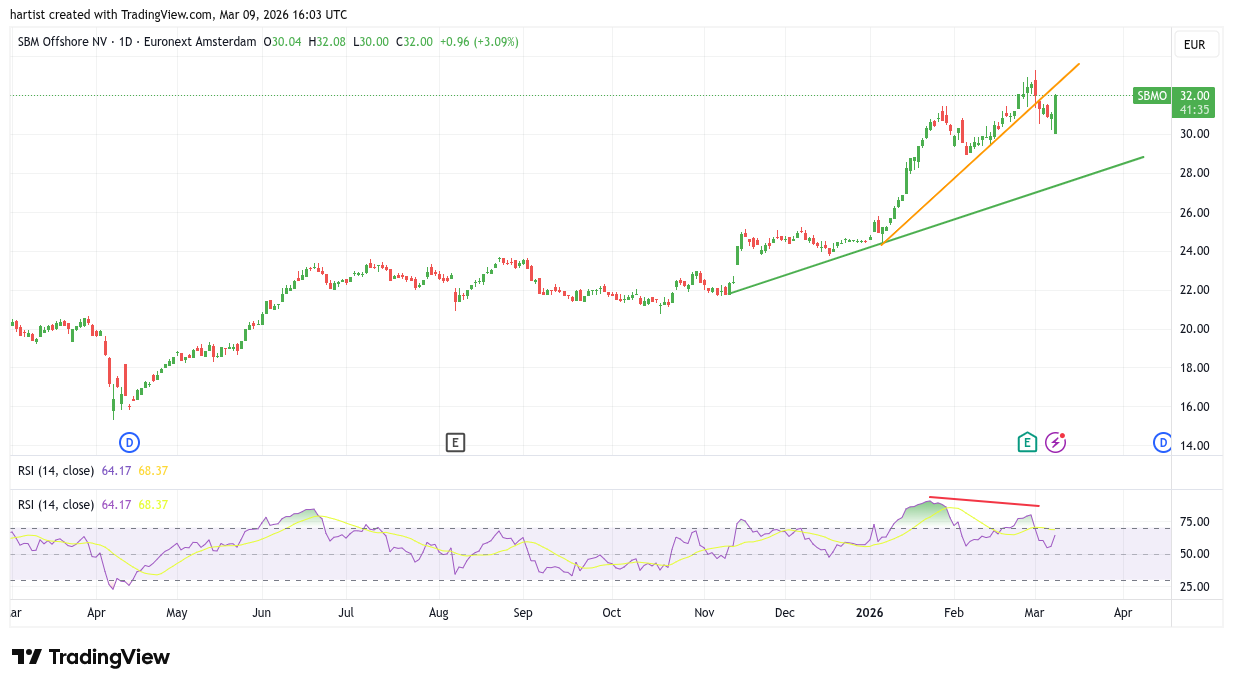
Task: Select the red RSI divergence line
Action: 985,501
